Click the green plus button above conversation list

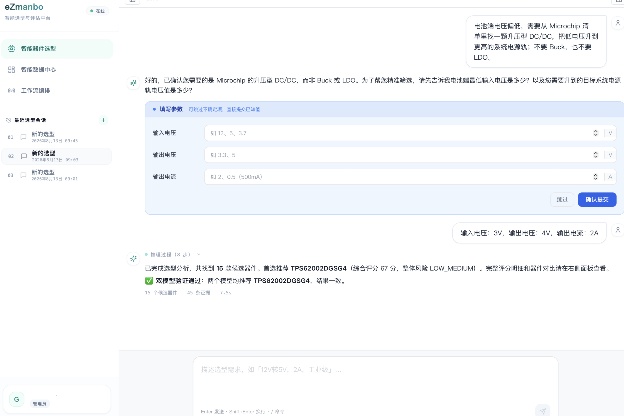click(103, 120)
